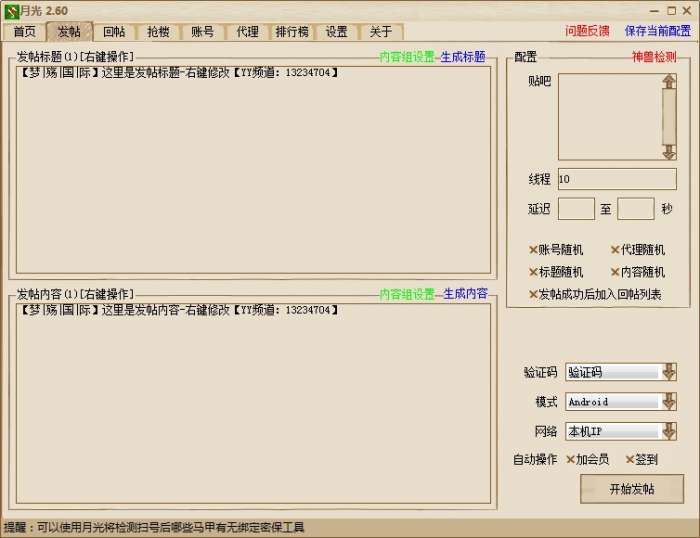Click the 生成标题 link
Image resolution: width=700 pixels, height=538 pixels.
(463, 57)
